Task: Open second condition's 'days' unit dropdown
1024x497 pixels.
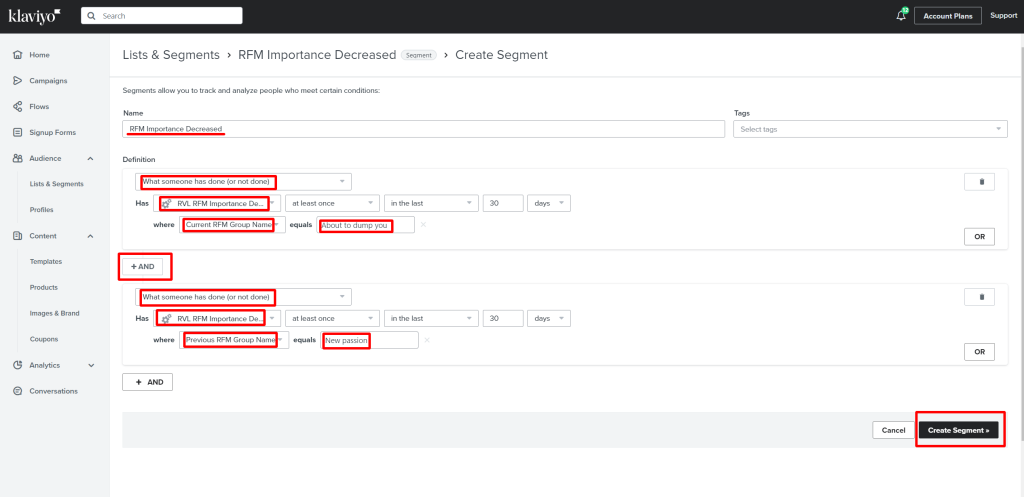Action: click(550, 318)
